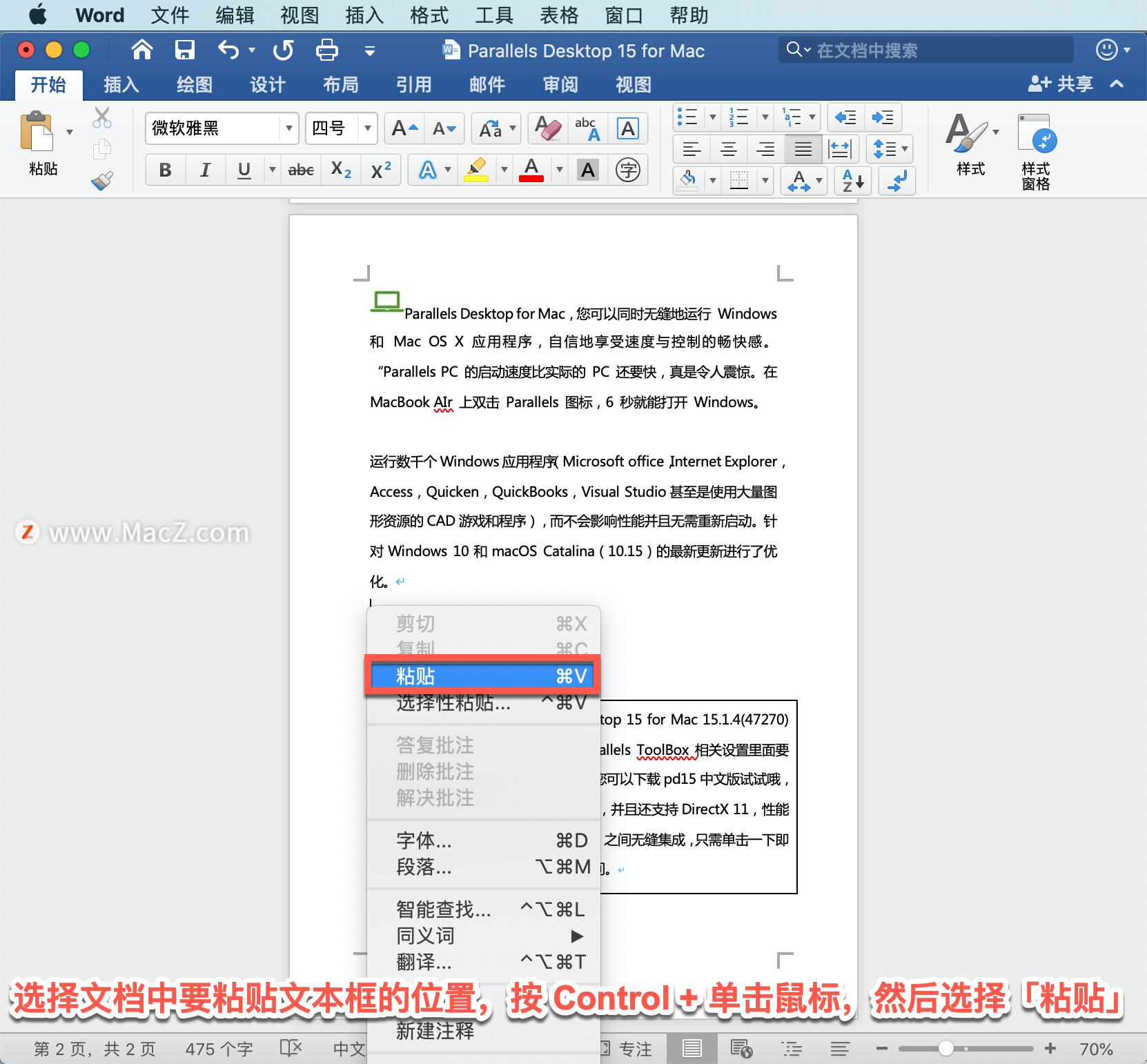Viewport: 1147px width, 1064px height.
Task: Increase font size with the A-up icon
Action: coord(404,128)
